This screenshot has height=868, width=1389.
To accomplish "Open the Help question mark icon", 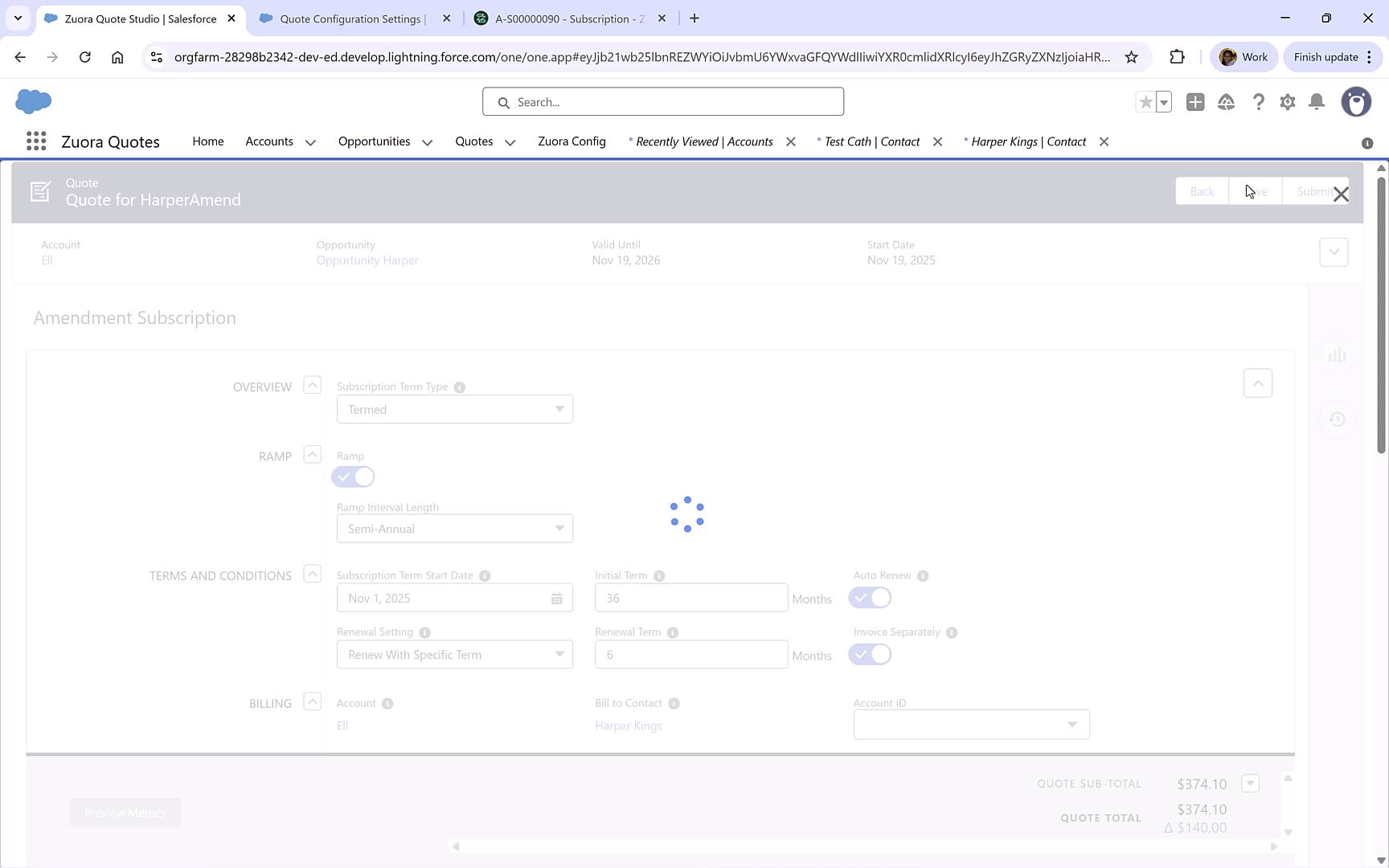I will (x=1258, y=102).
